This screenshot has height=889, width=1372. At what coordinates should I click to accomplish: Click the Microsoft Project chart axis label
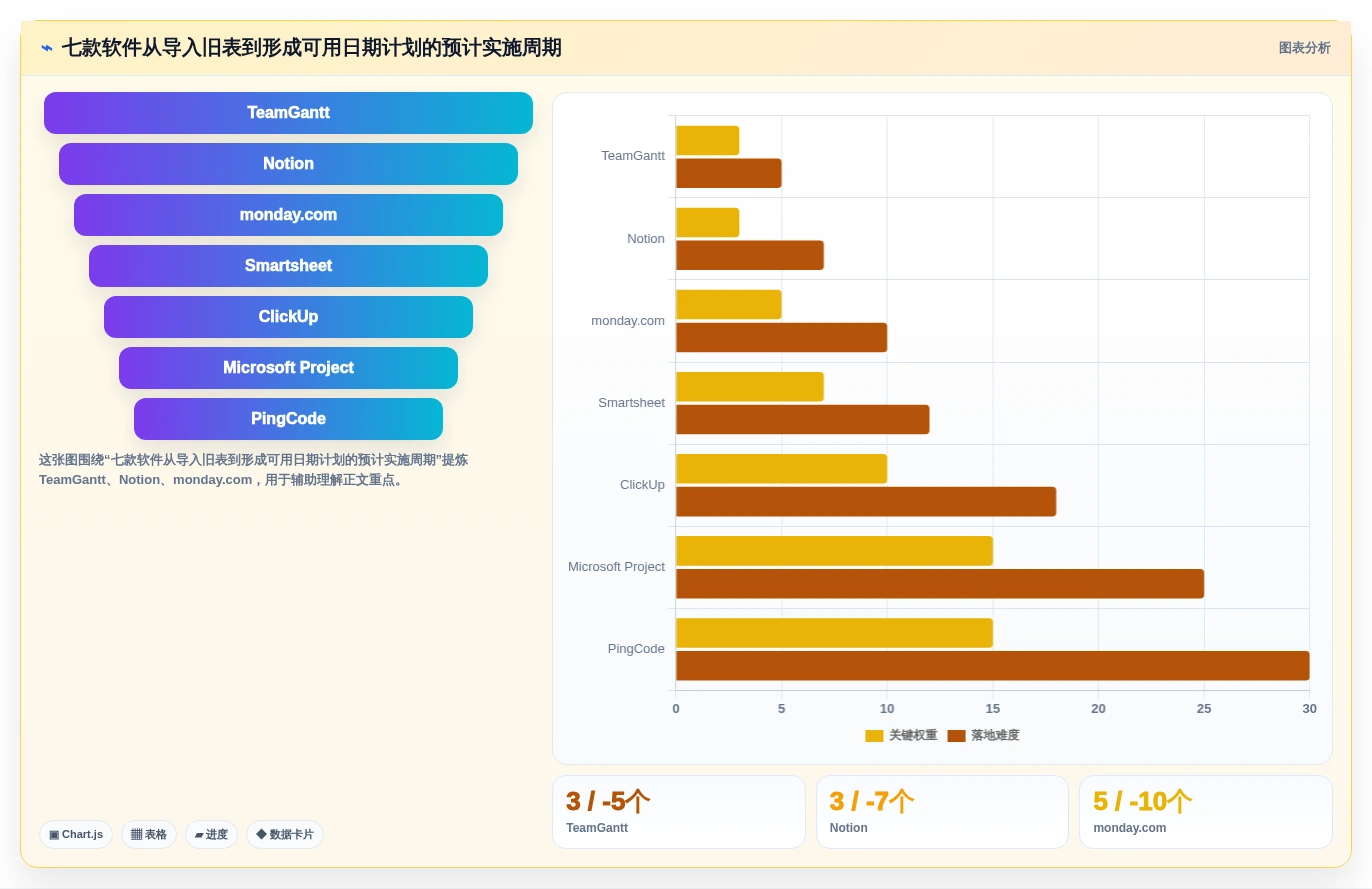coord(616,567)
